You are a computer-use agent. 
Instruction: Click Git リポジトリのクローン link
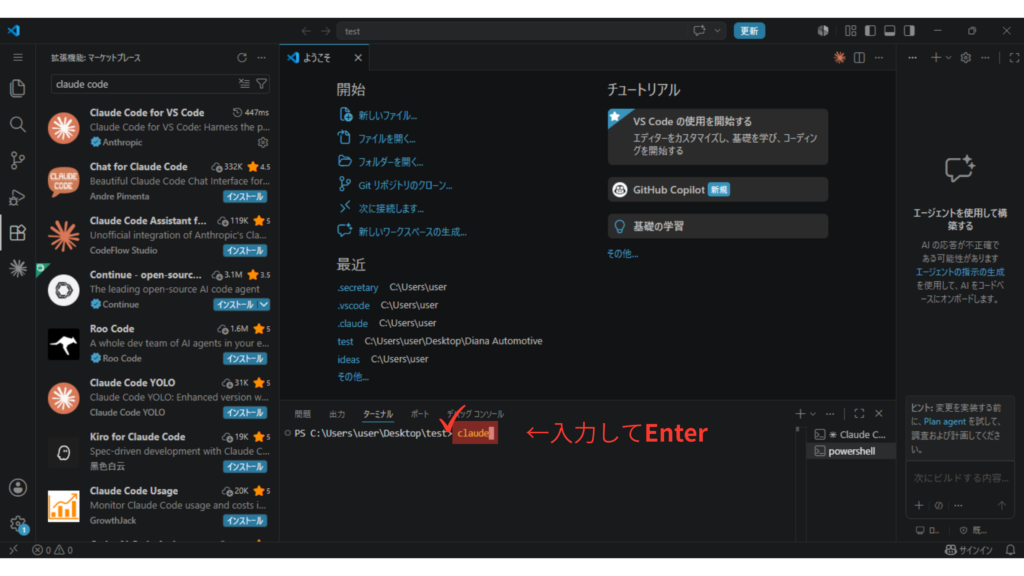[405, 185]
